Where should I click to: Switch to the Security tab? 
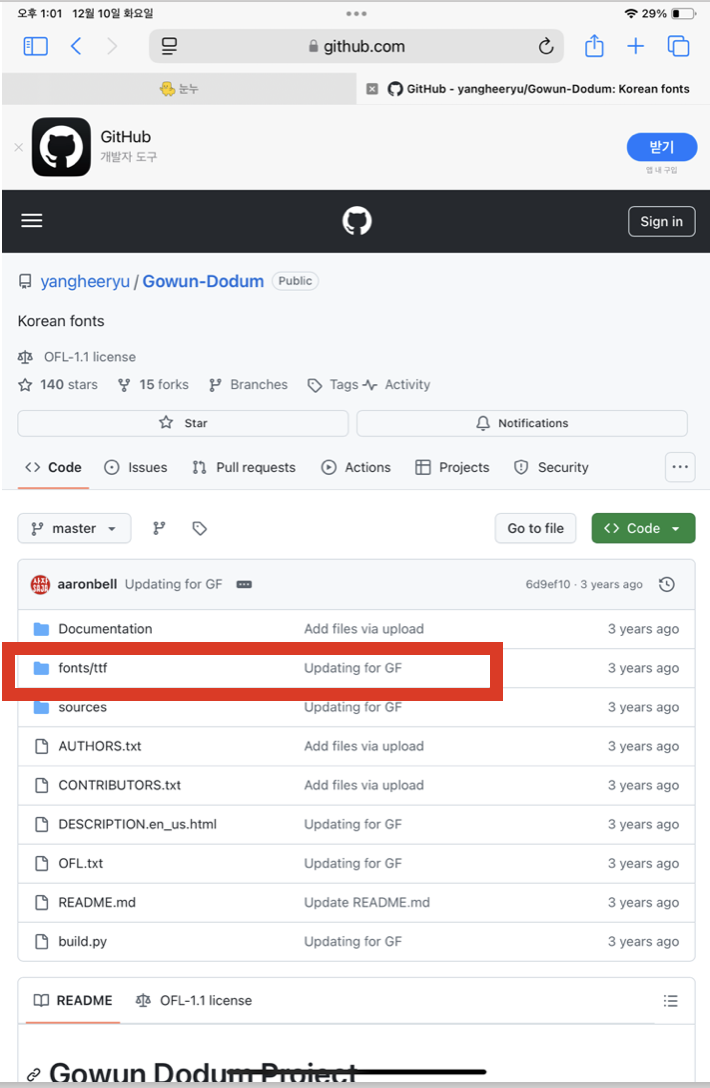pyautogui.click(x=552, y=468)
